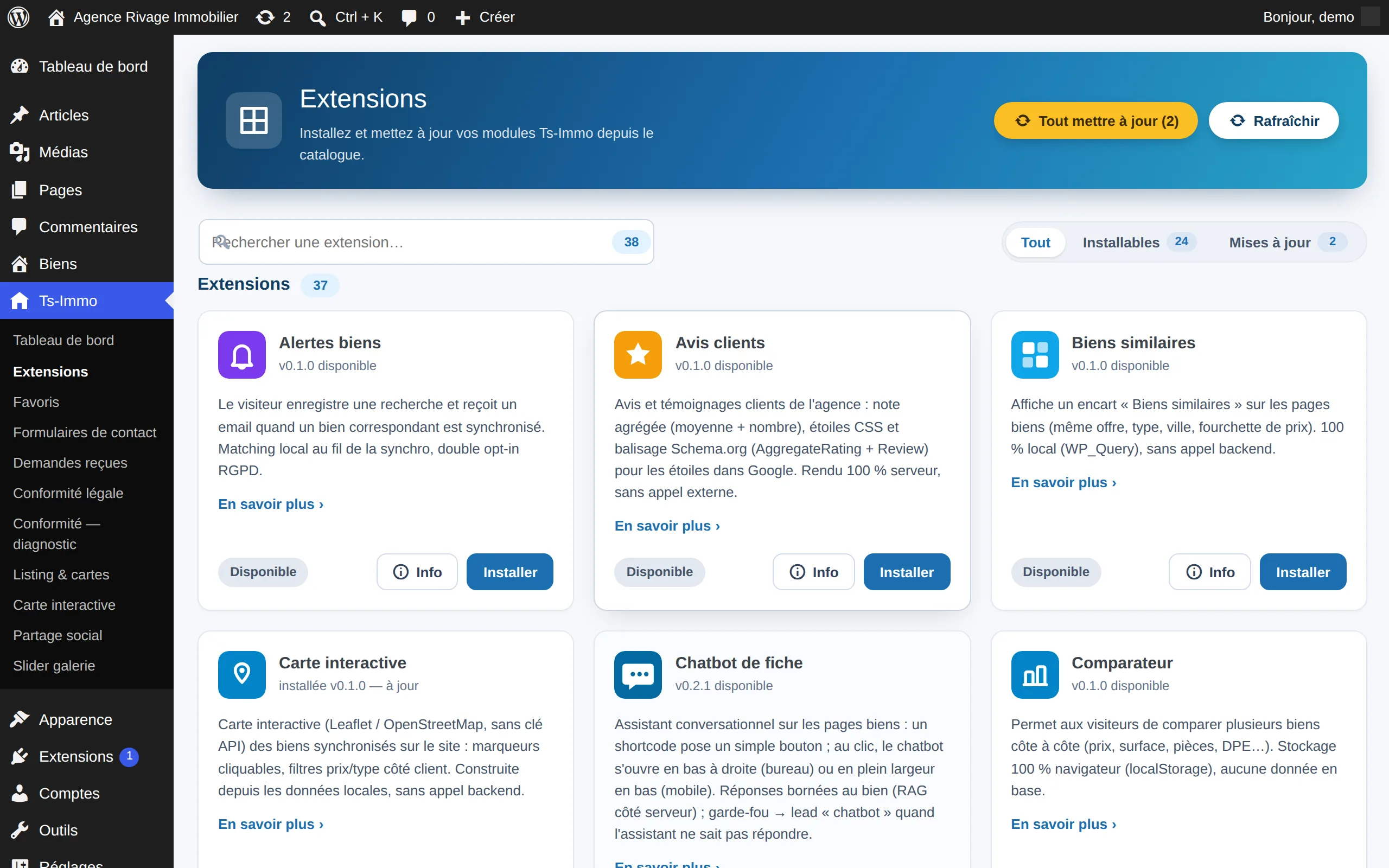The width and height of the screenshot is (1389, 868).
Task: Open the Agence Rivage Immobilier site home
Action: (x=143, y=17)
